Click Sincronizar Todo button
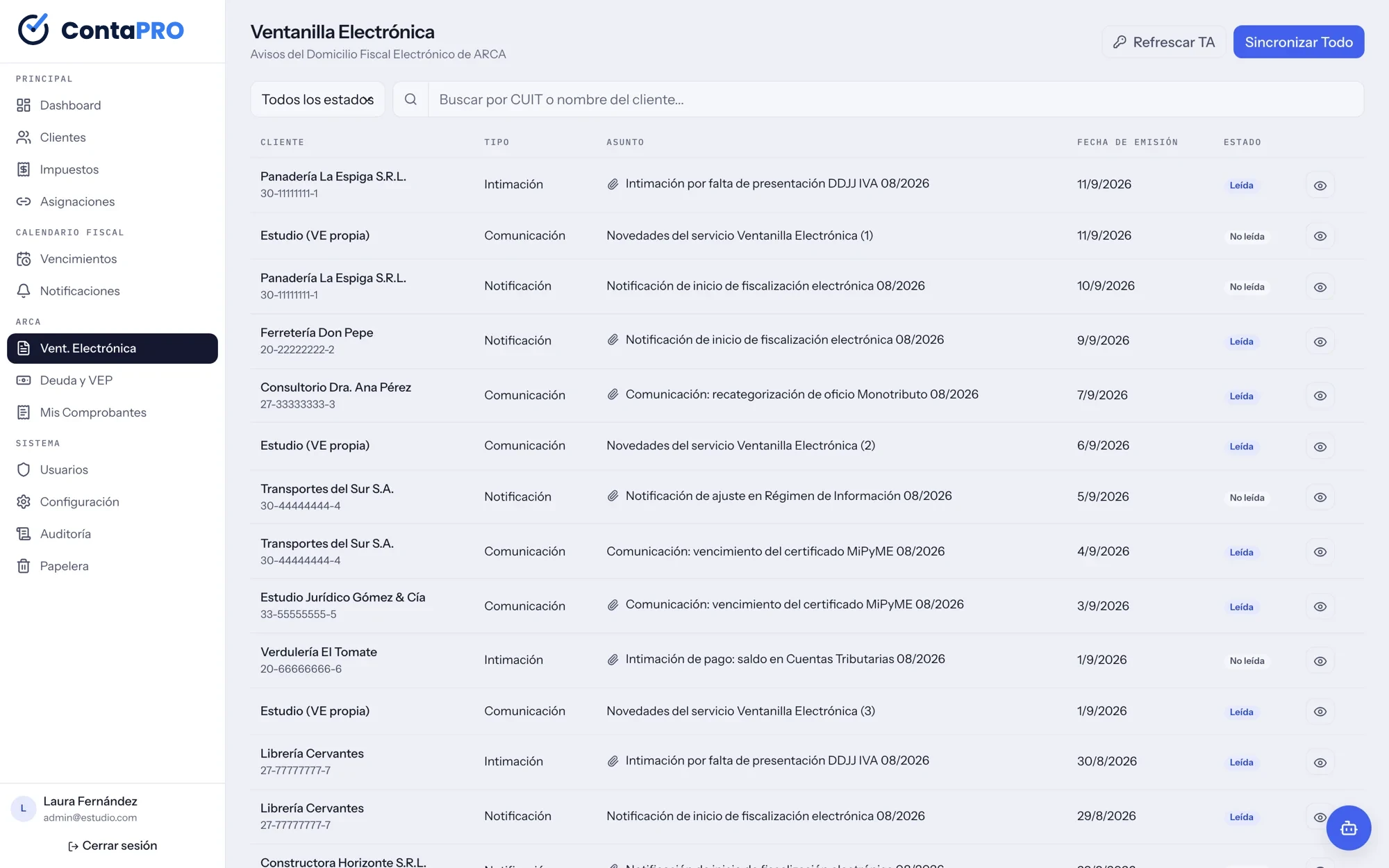1389x868 pixels. pyautogui.click(x=1299, y=42)
